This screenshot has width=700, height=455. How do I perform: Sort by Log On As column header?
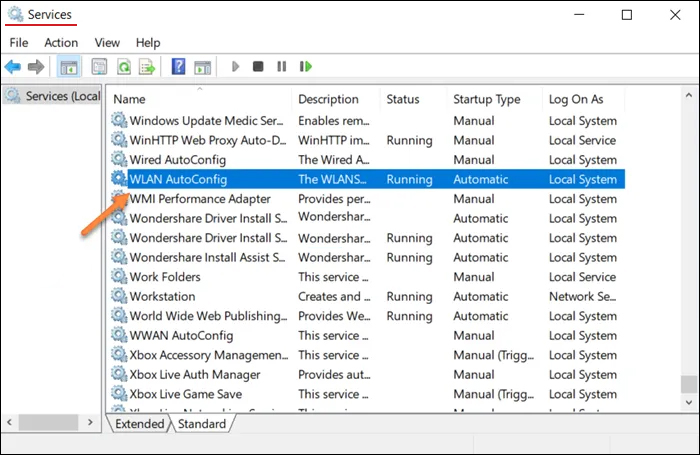(x=583, y=99)
